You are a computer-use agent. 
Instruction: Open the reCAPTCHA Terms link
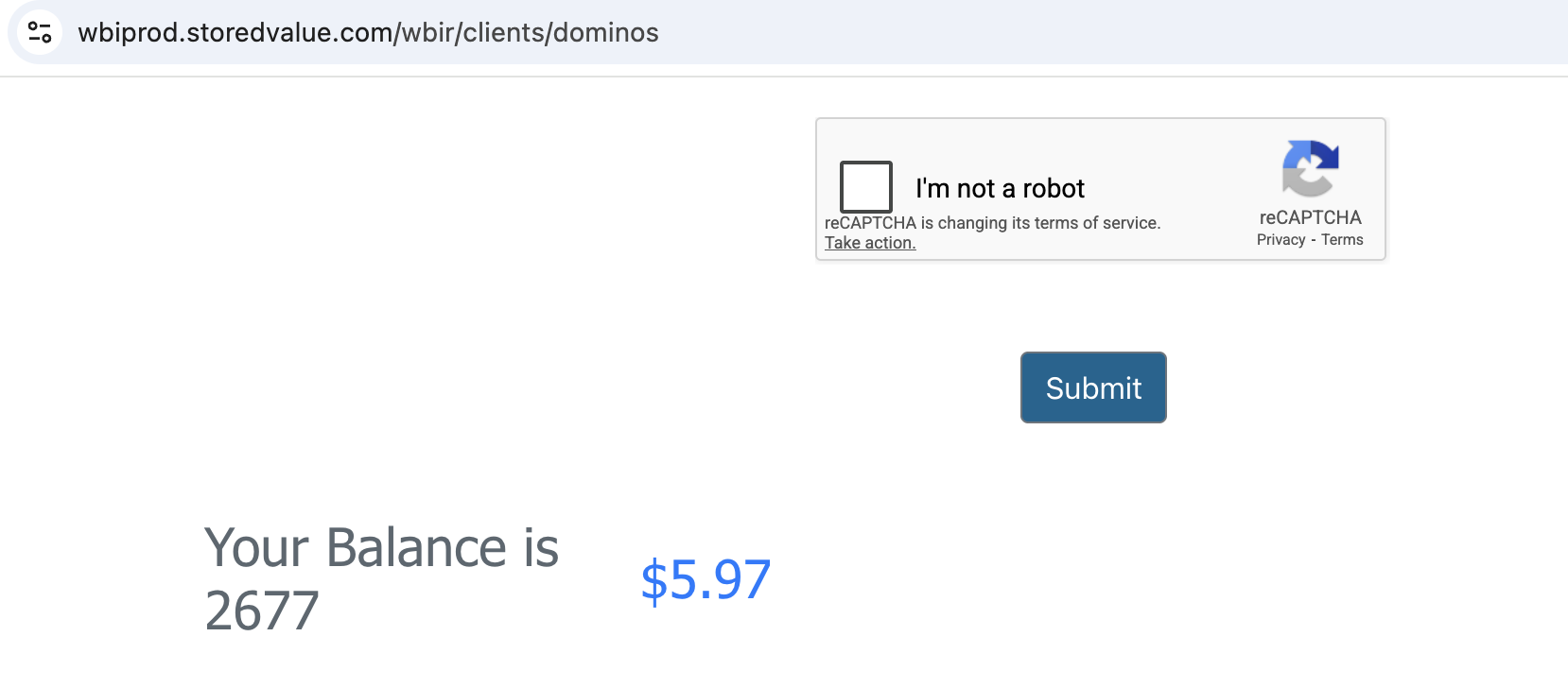1342,240
